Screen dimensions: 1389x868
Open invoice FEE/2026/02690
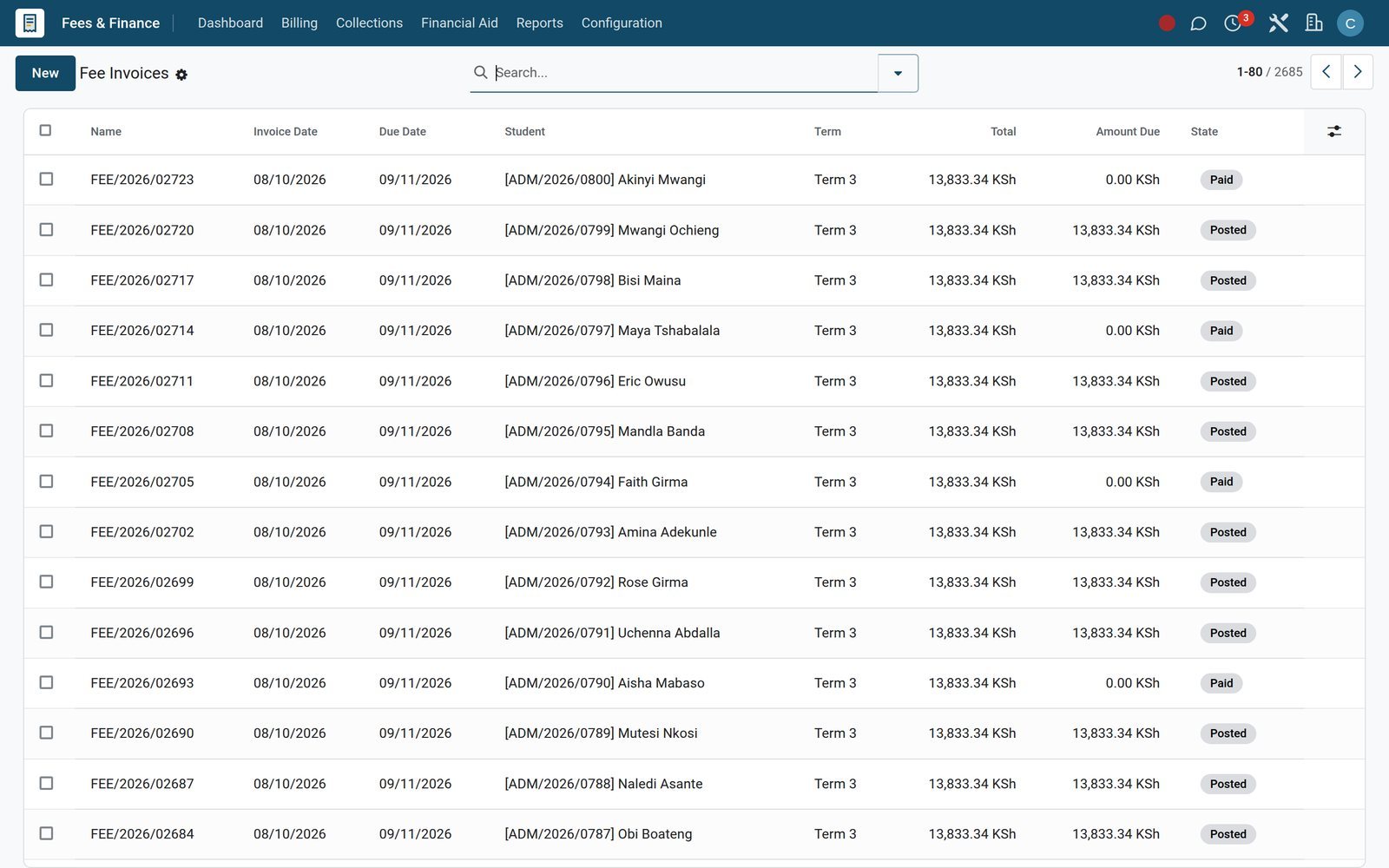142,733
